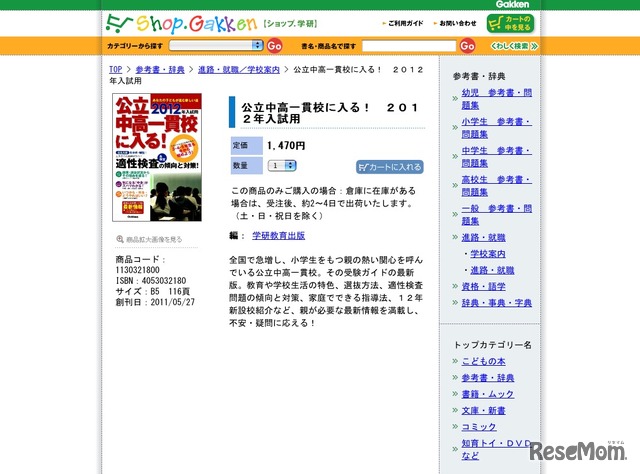This screenshot has width=640, height=474.
Task: Focus the book title search field
Action: [409, 45]
